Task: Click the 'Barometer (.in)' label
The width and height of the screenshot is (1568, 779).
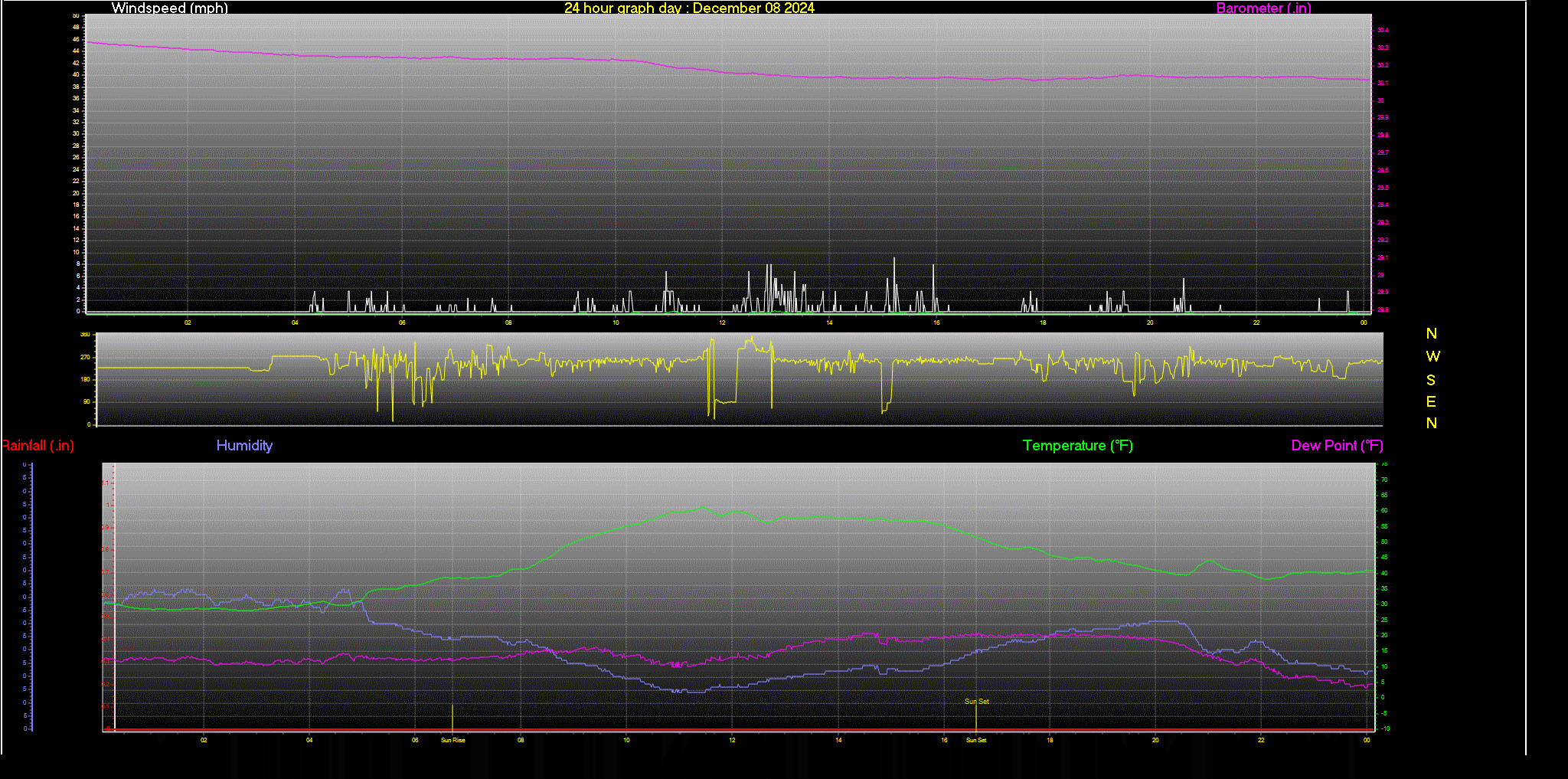Action: point(1263,8)
